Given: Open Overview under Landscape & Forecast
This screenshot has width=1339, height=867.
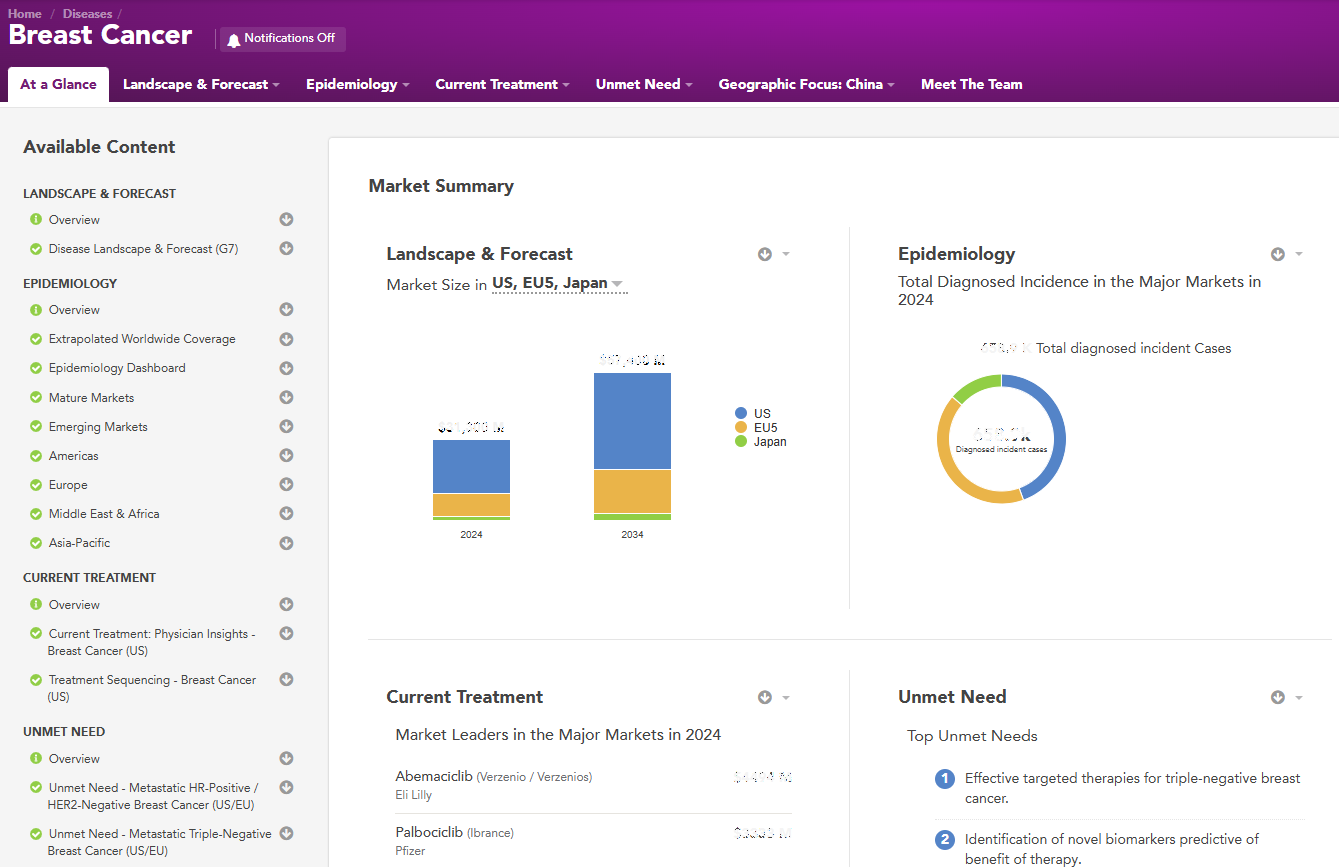Looking at the screenshot, I should point(74,220).
